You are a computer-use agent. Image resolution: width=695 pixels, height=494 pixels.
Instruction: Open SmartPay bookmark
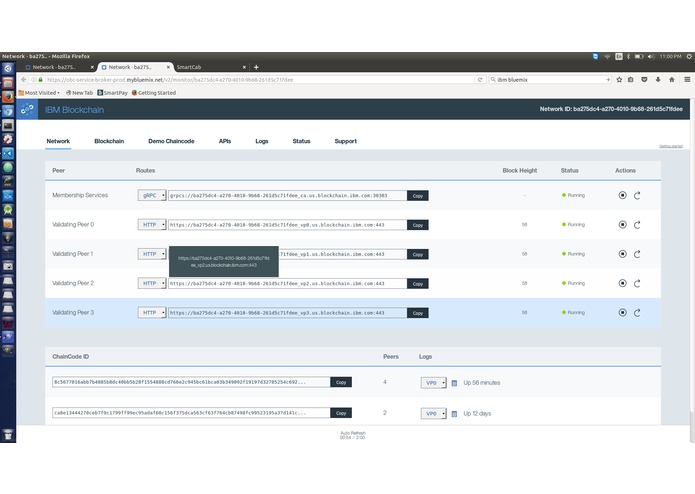[113, 93]
